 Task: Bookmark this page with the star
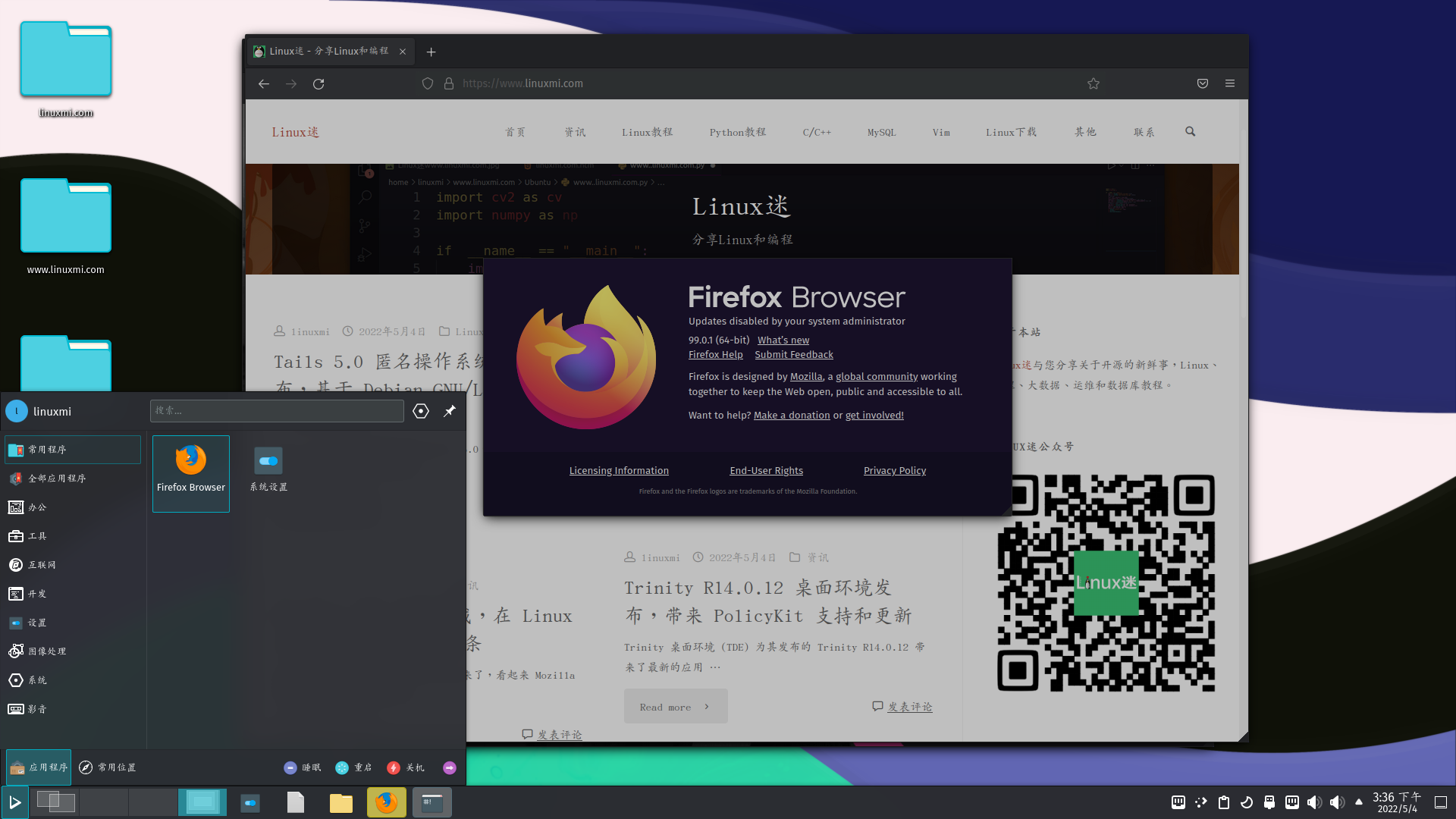click(1094, 83)
